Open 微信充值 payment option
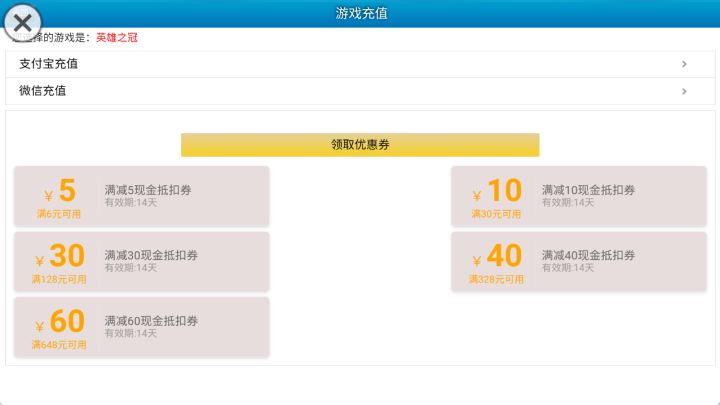The height and width of the screenshot is (405, 720). tap(360, 91)
